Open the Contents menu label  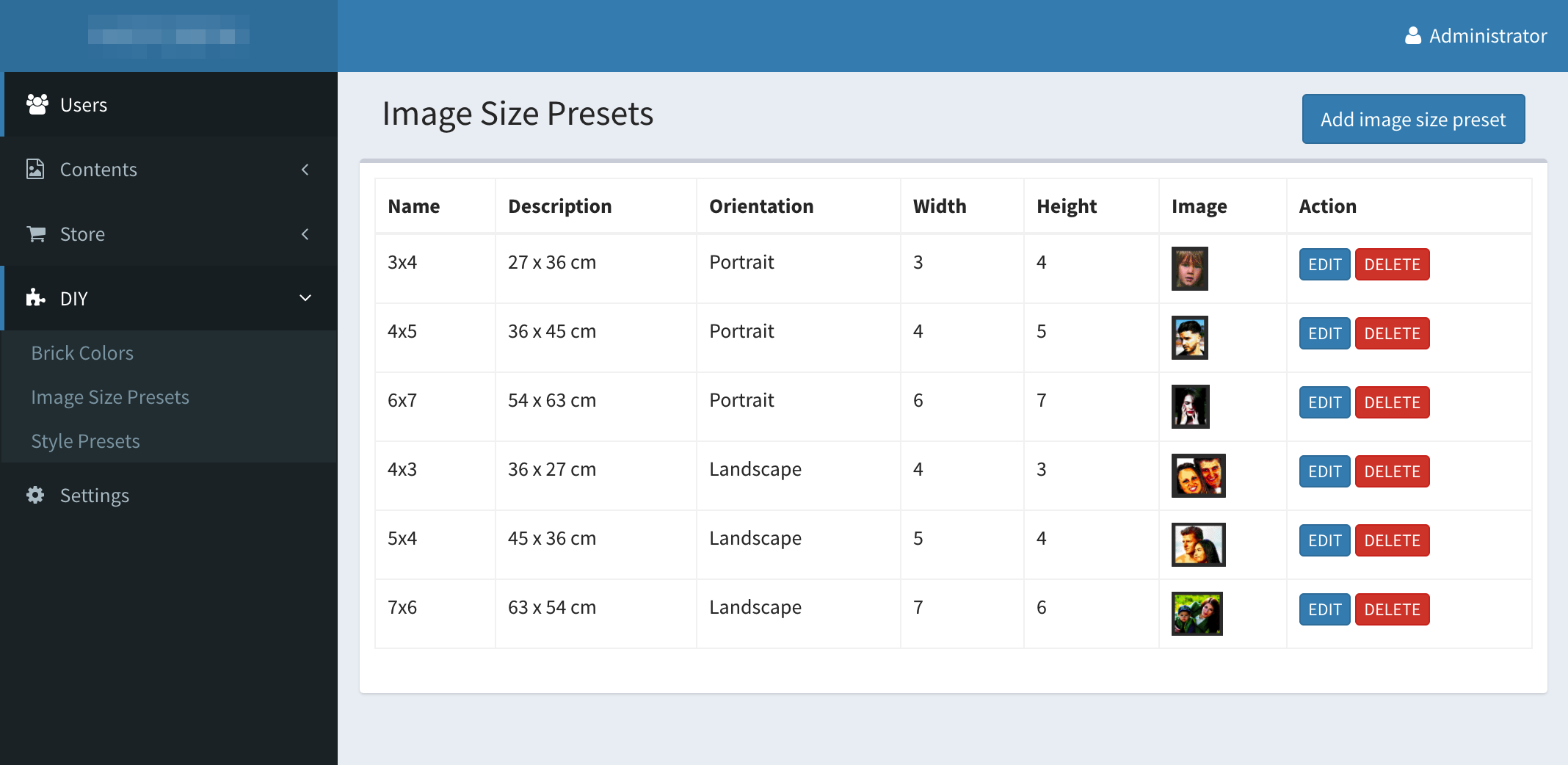point(98,170)
